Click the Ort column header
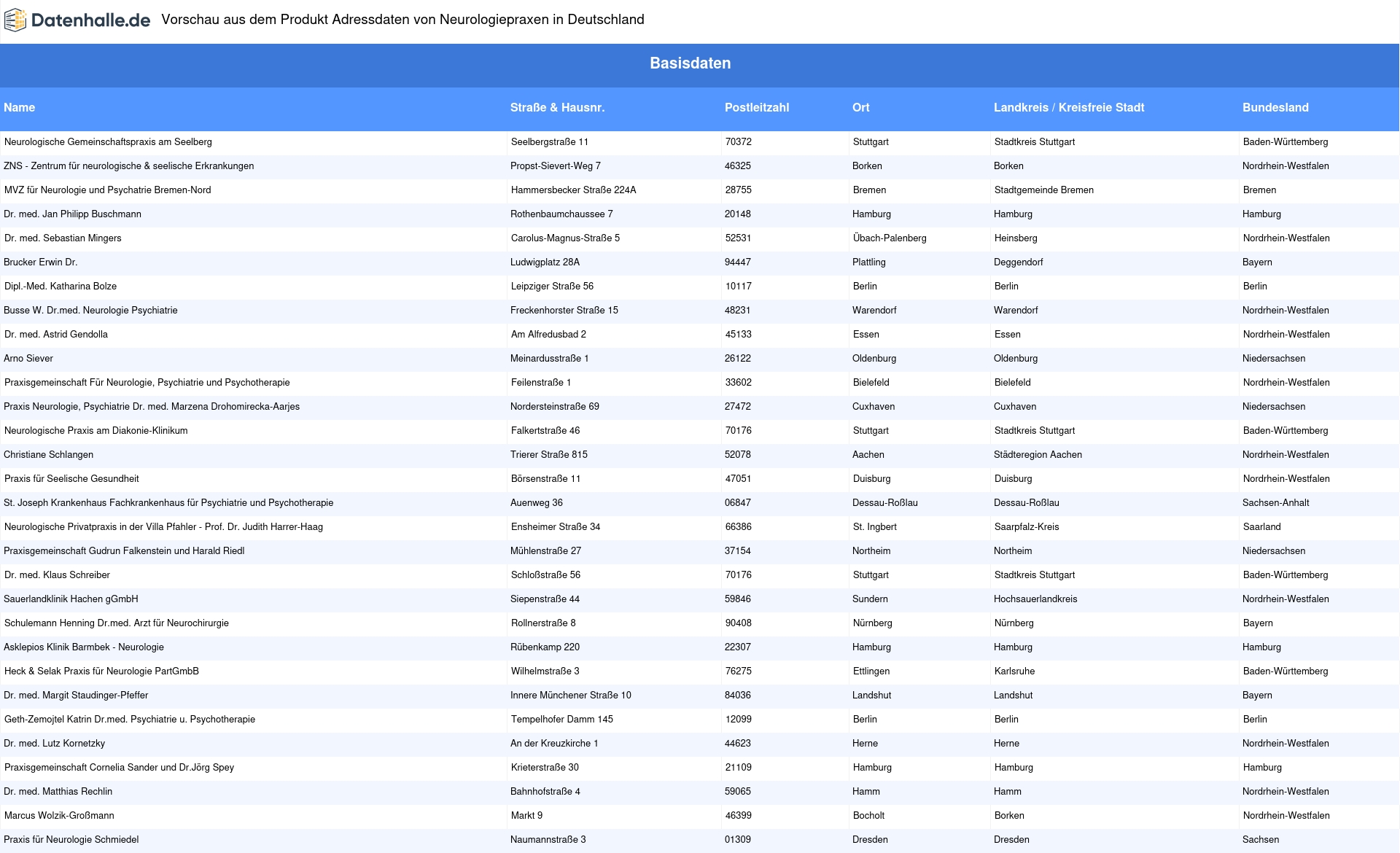 point(861,107)
